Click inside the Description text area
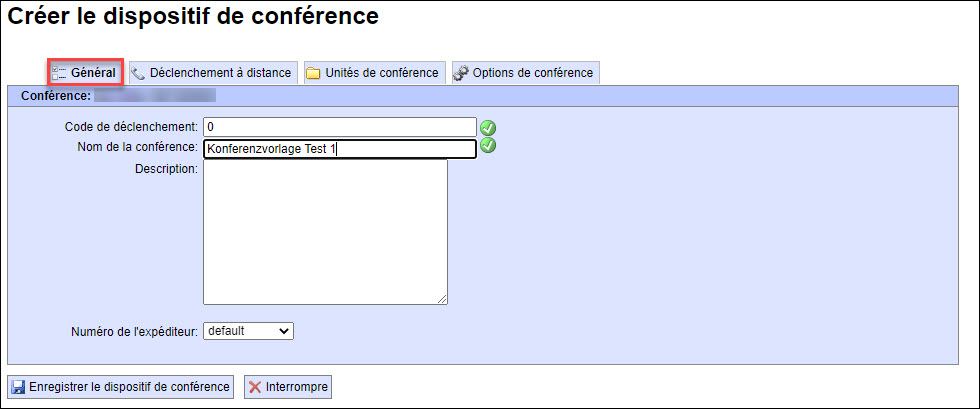Viewport: 980px width, 409px height. pyautogui.click(x=325, y=232)
